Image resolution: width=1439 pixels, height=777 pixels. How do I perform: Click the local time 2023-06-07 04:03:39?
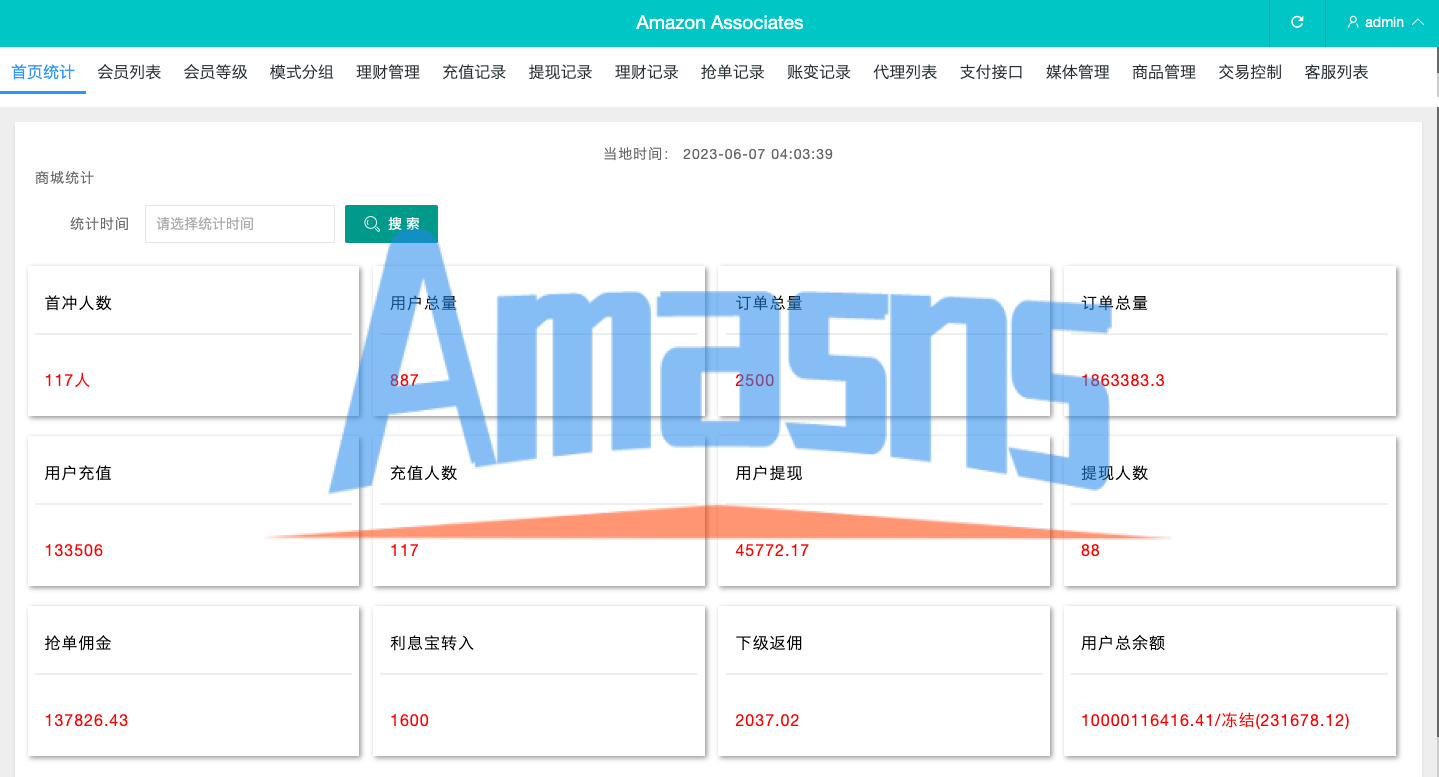point(758,154)
